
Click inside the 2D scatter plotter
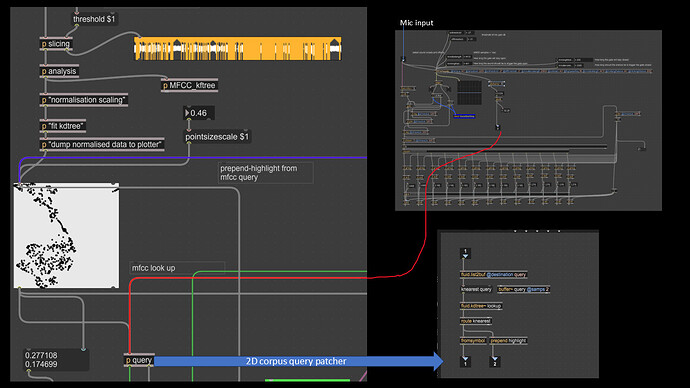pyautogui.click(x=66, y=235)
